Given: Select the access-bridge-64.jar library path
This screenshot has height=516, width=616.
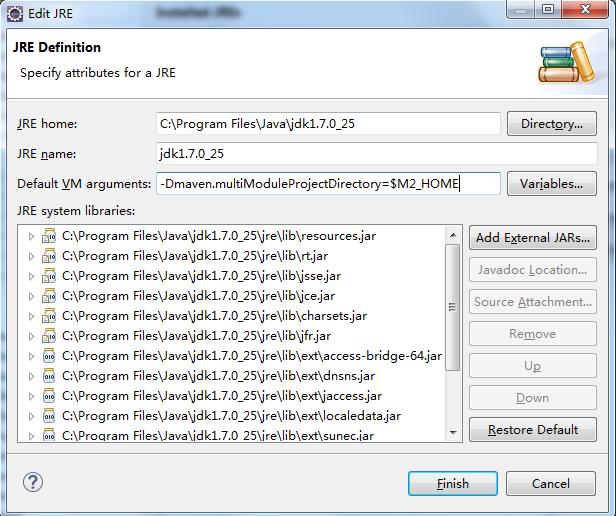Looking at the screenshot, I should tap(252, 356).
